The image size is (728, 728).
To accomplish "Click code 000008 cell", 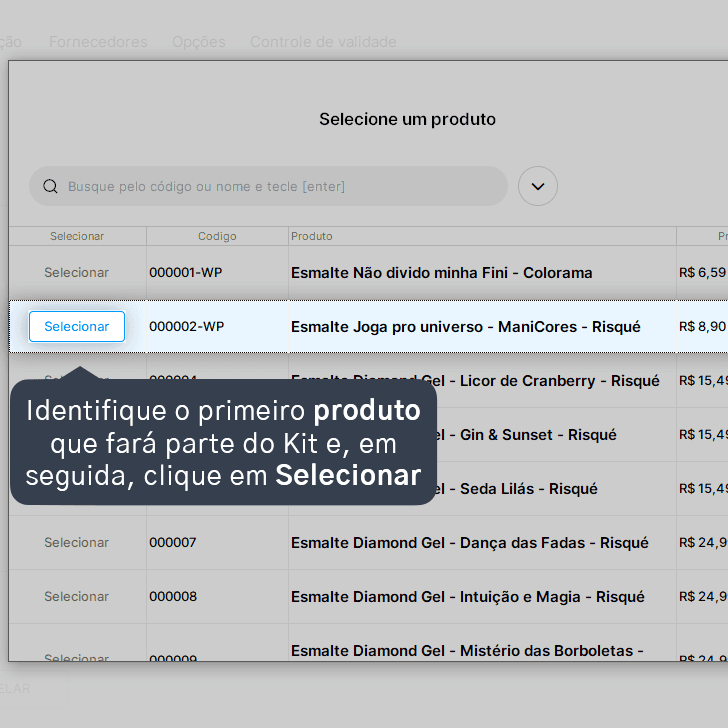I will pos(173,596).
